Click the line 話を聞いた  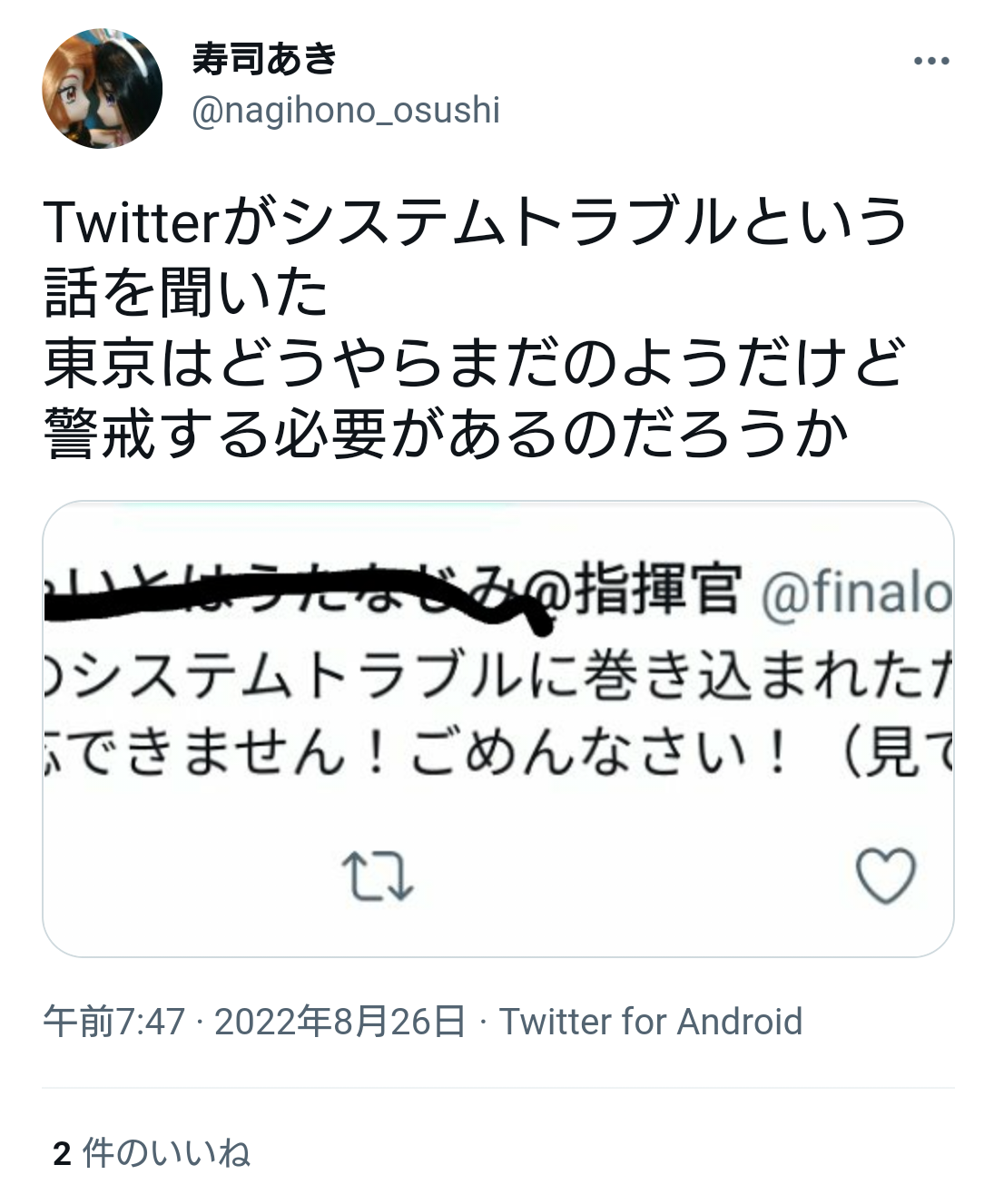tap(186, 293)
